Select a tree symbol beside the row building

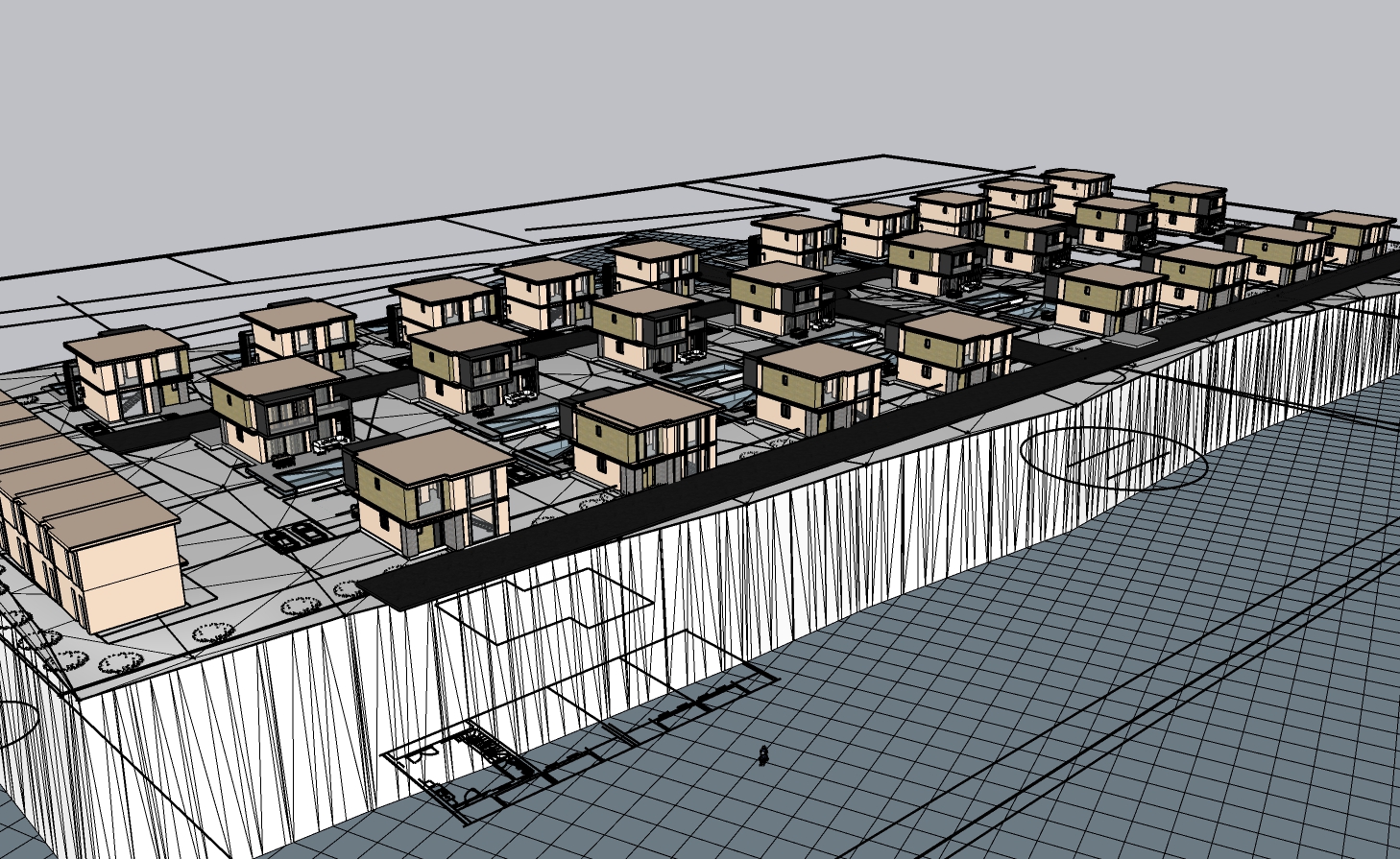pyautogui.click(x=211, y=632)
